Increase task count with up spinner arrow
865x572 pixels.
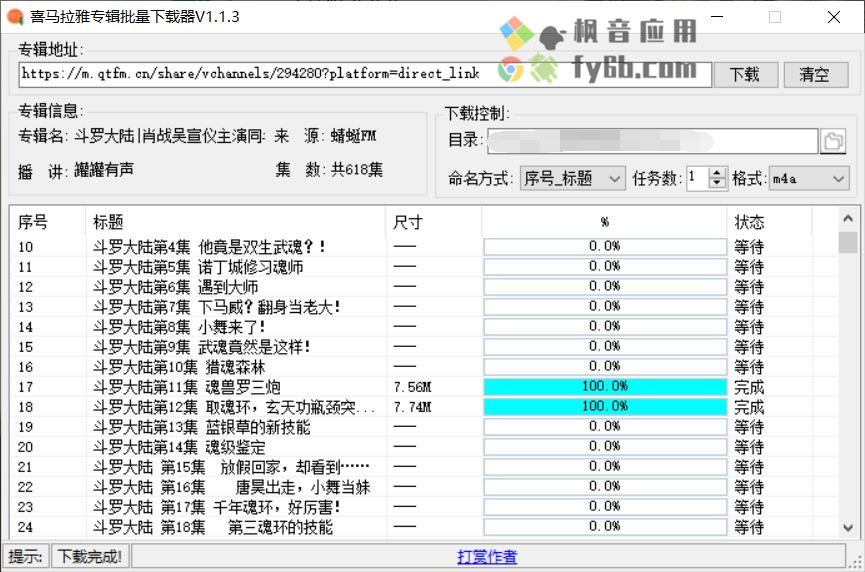point(717,173)
